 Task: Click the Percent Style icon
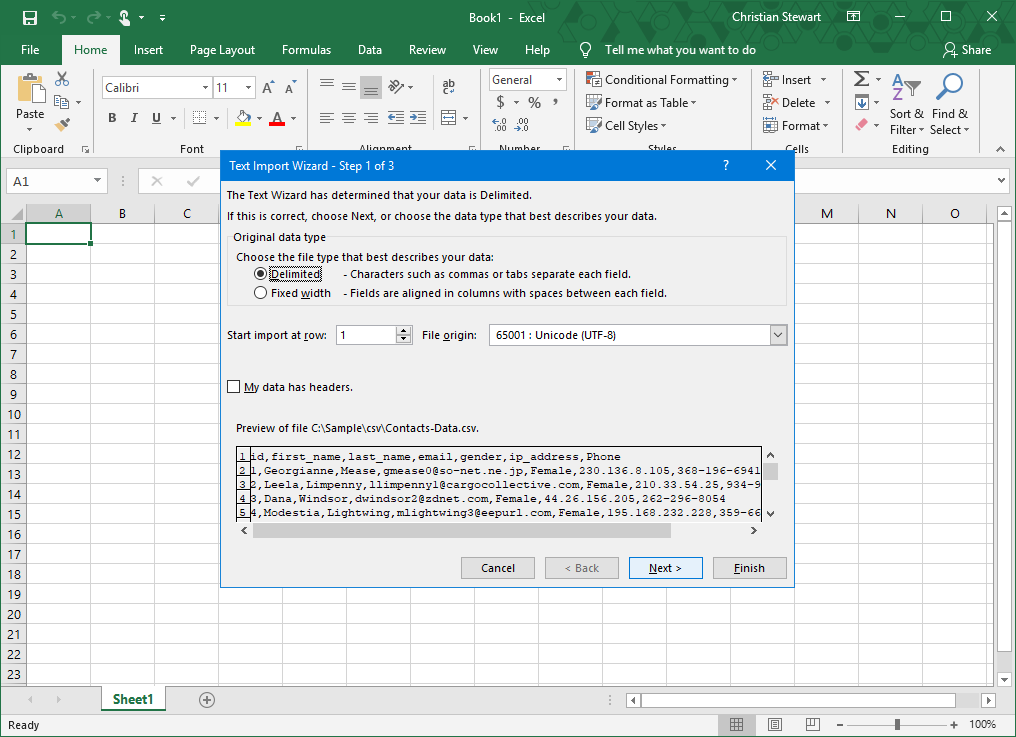535,102
